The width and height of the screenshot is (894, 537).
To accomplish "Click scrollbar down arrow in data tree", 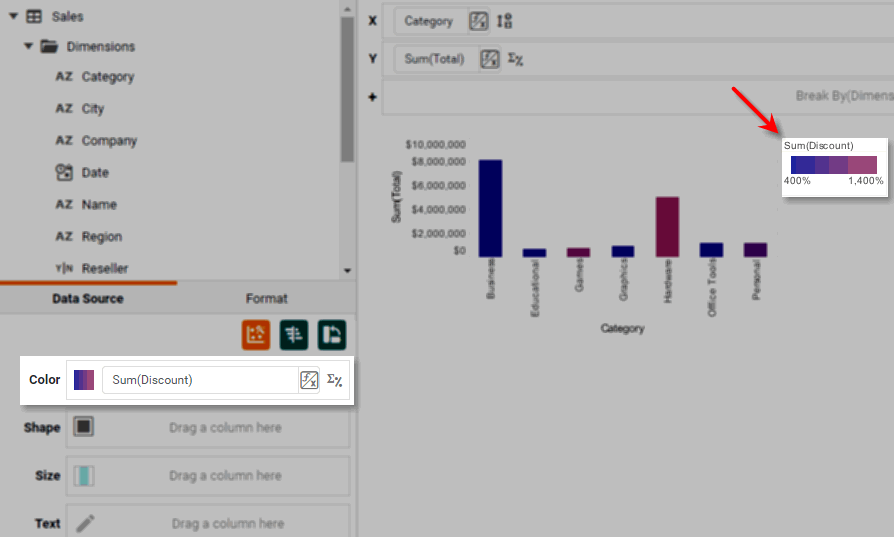I will [347, 270].
